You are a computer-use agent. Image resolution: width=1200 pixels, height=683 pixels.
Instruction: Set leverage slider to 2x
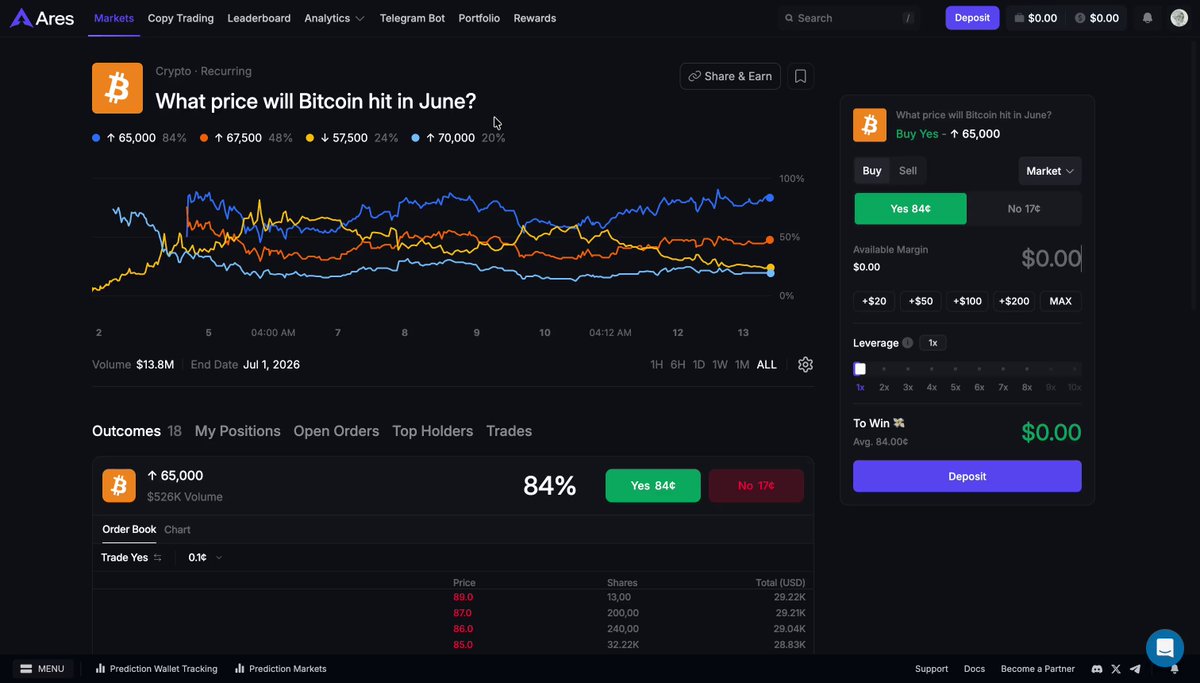[x=884, y=369]
